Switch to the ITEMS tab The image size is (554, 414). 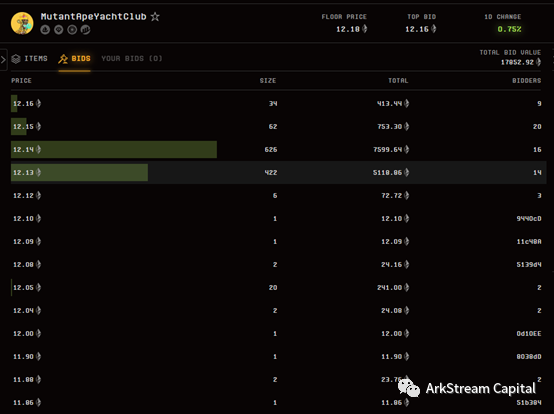[x=36, y=58]
